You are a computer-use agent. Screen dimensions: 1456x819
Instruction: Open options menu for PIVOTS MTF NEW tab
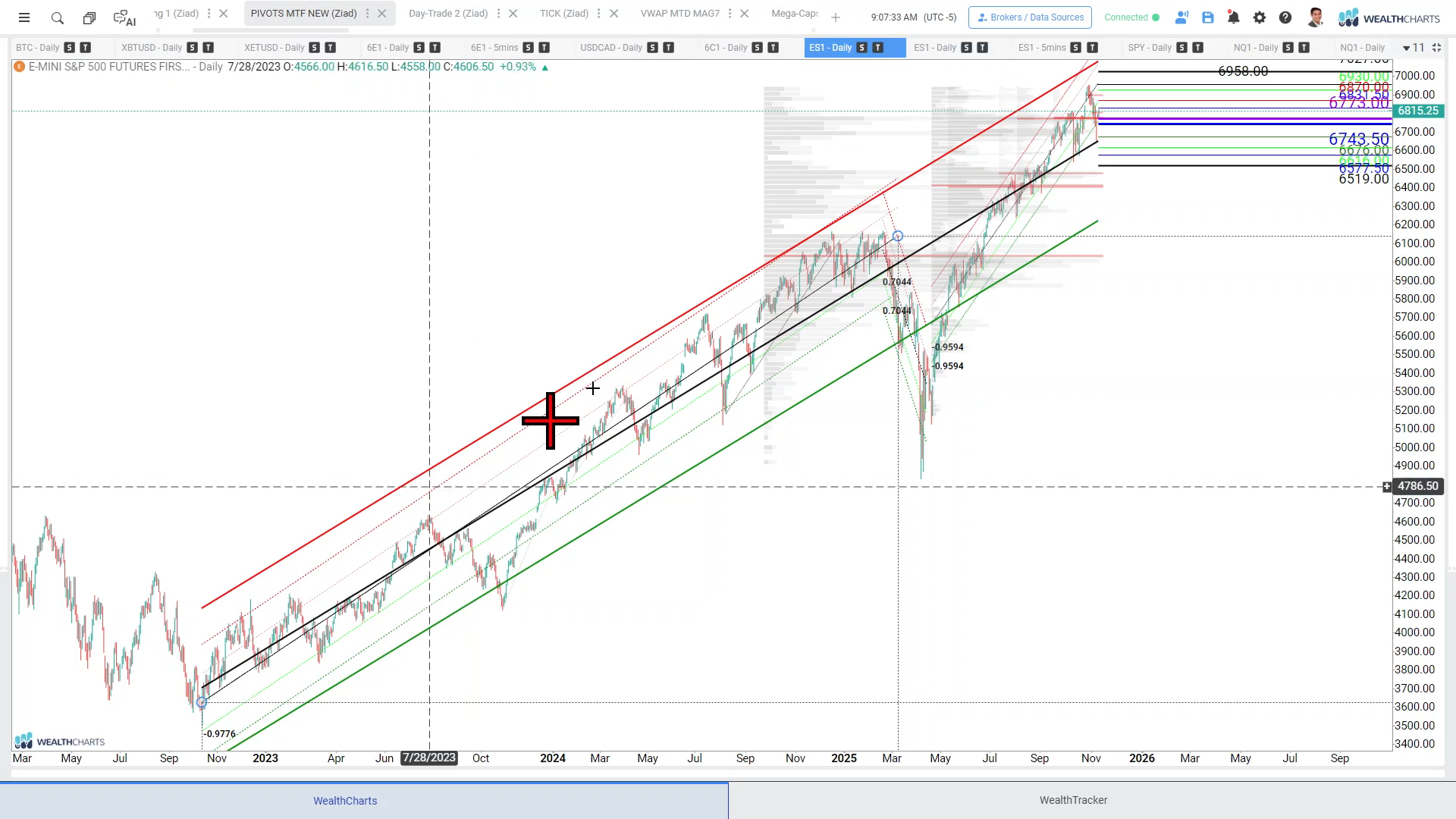368,14
